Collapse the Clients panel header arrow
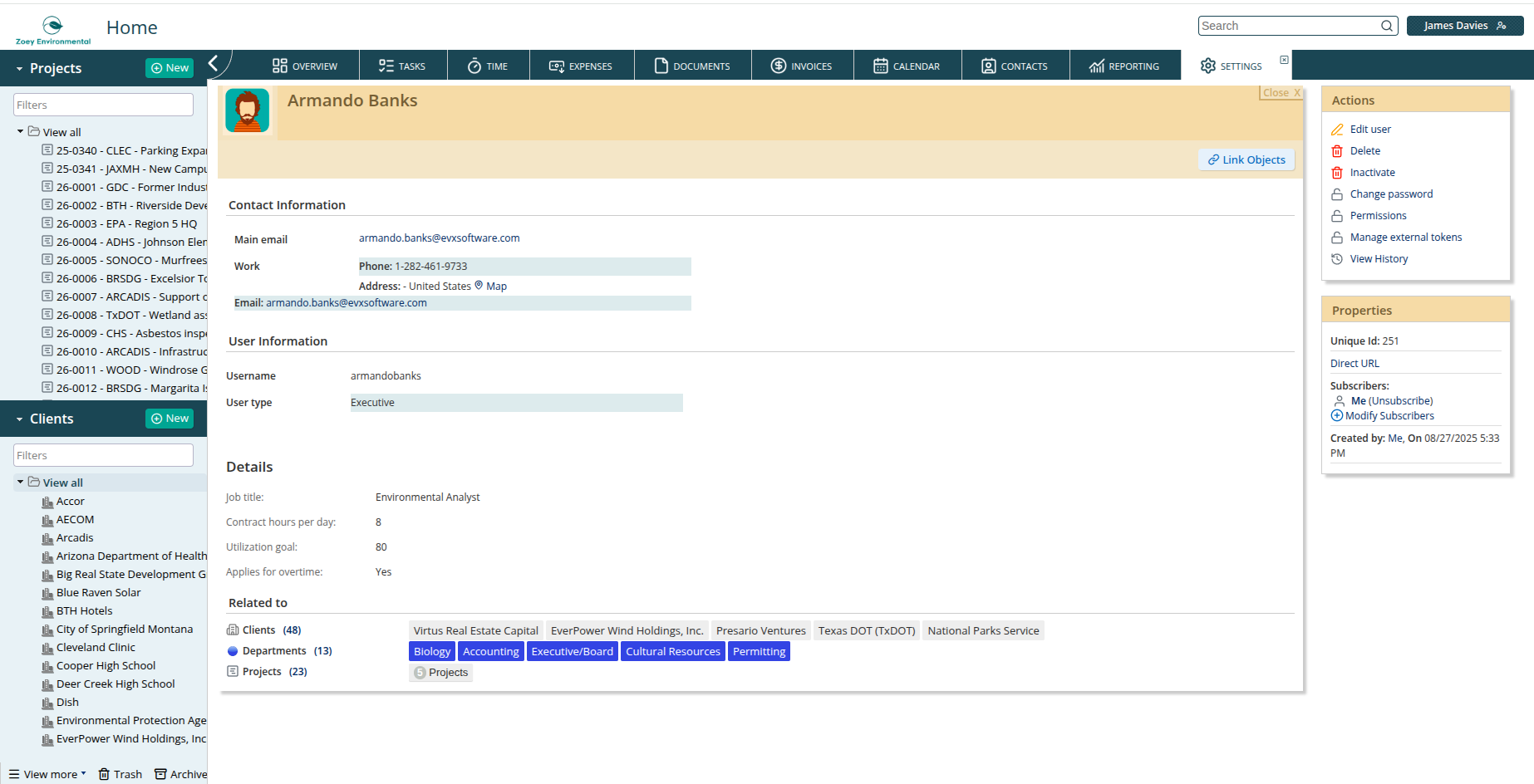Viewport: 1534px width, 784px height. [19, 419]
